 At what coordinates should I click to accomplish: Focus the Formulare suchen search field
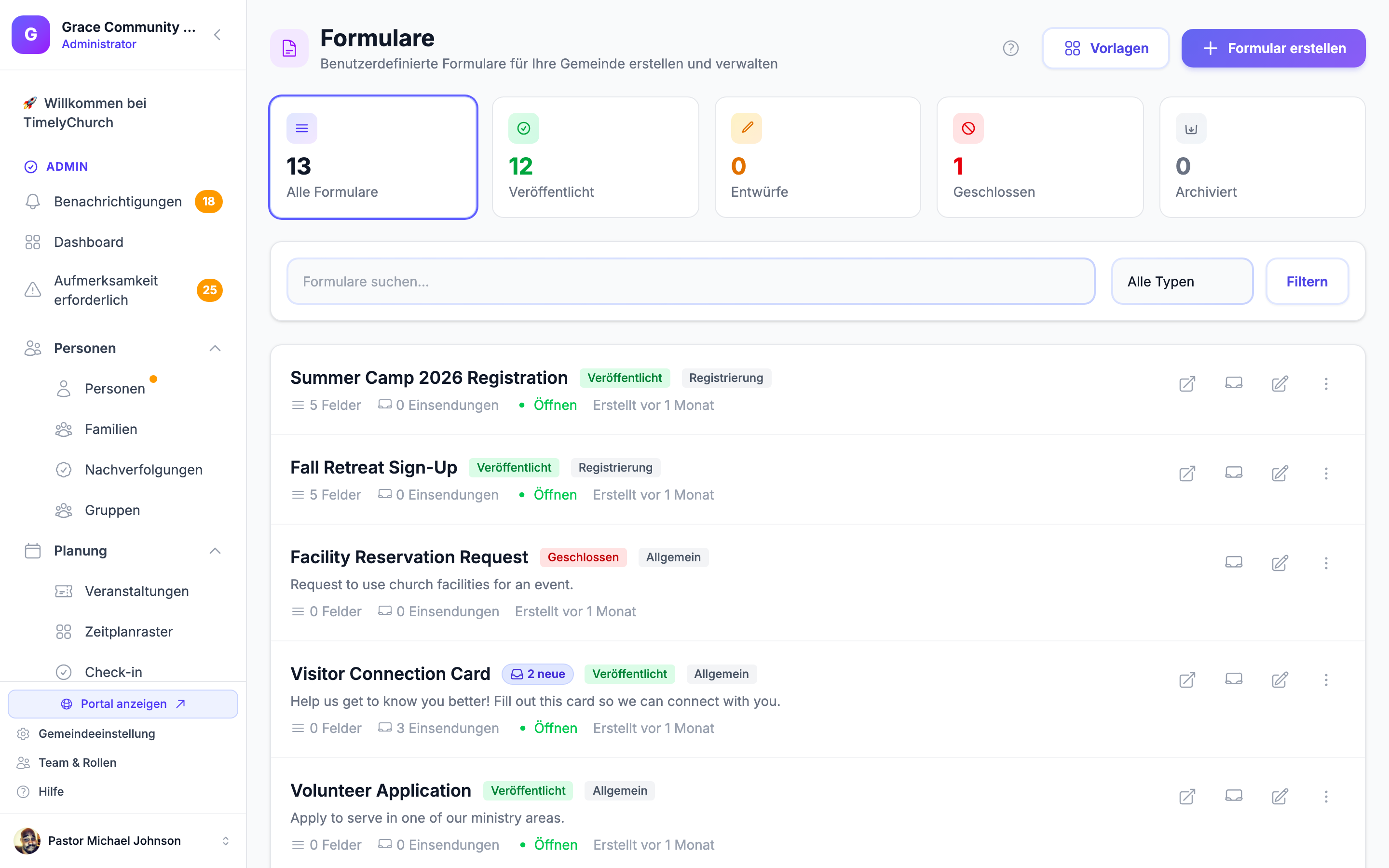[691, 281]
